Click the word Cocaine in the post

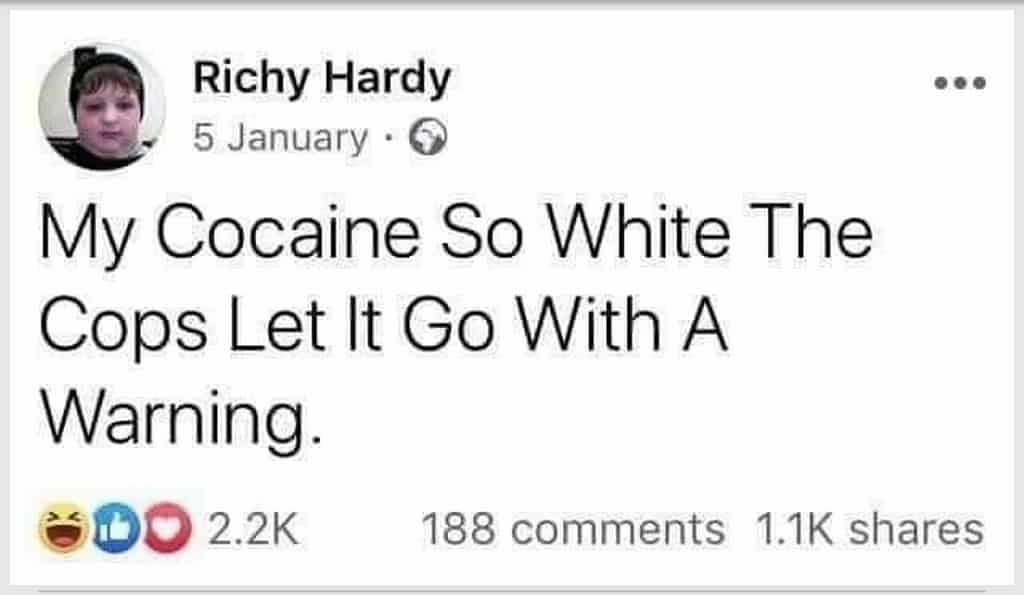click(287, 233)
